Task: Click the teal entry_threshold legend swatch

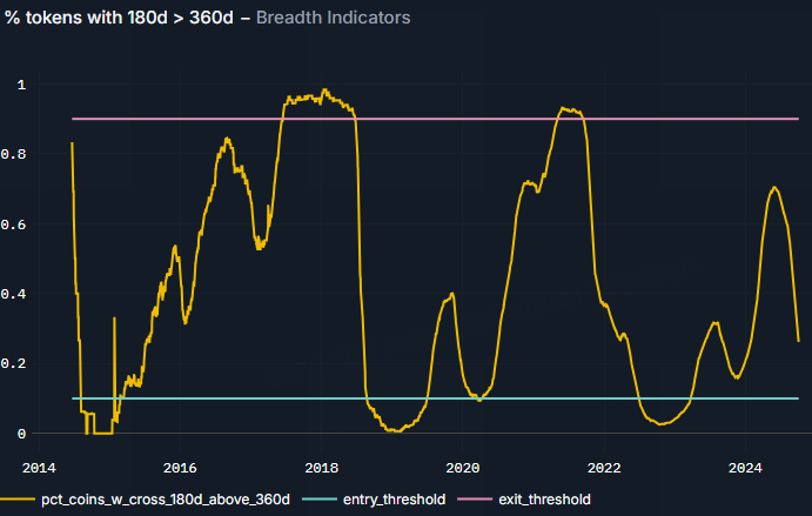Action: click(x=320, y=499)
